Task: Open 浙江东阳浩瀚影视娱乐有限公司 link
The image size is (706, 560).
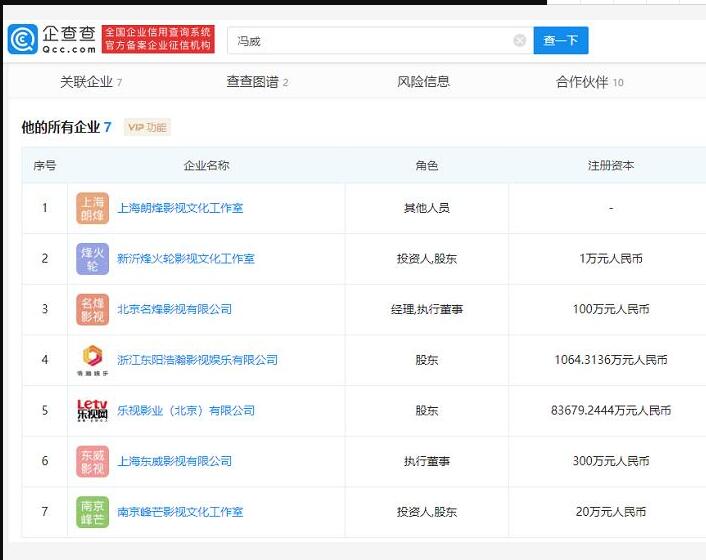Action: [x=197, y=360]
